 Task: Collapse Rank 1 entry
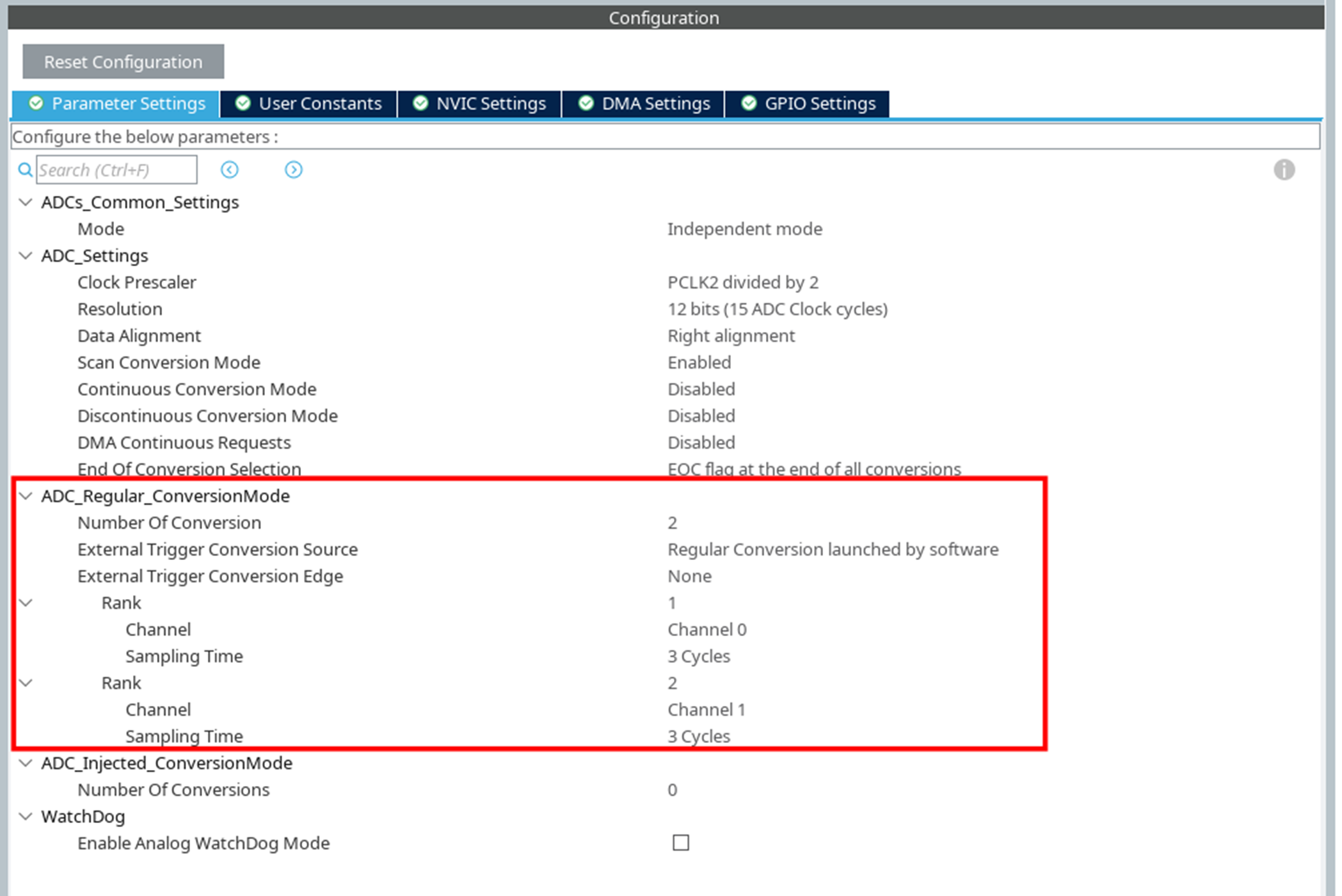tap(26, 603)
